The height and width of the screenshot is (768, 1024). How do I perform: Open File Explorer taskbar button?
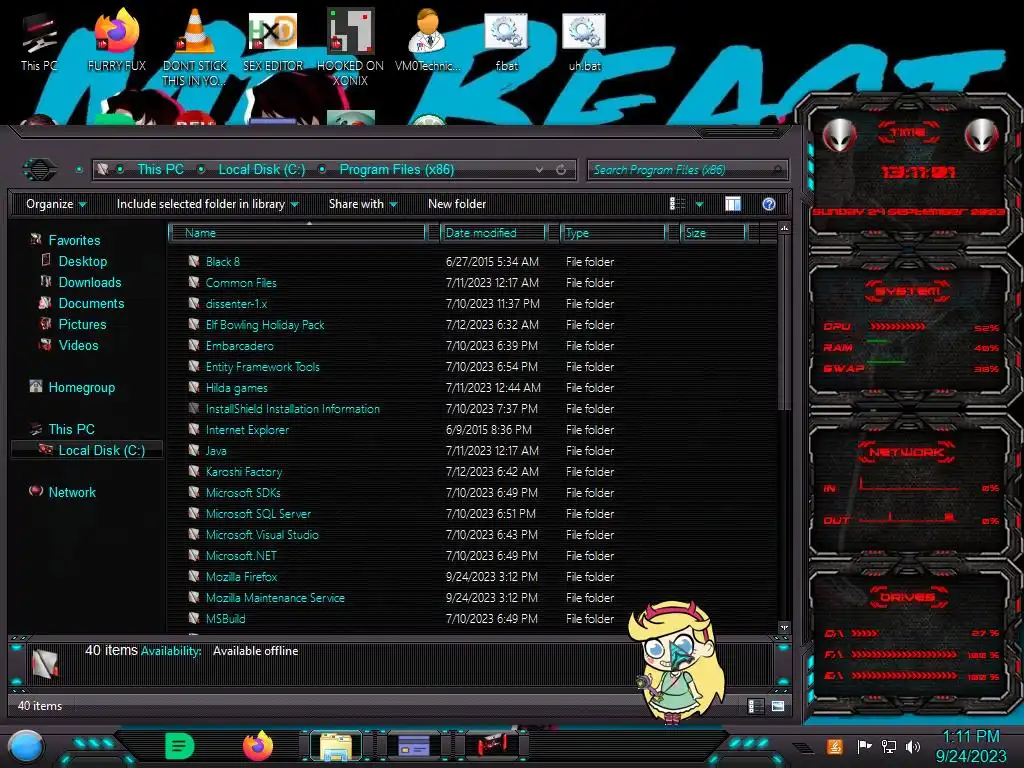coord(336,746)
